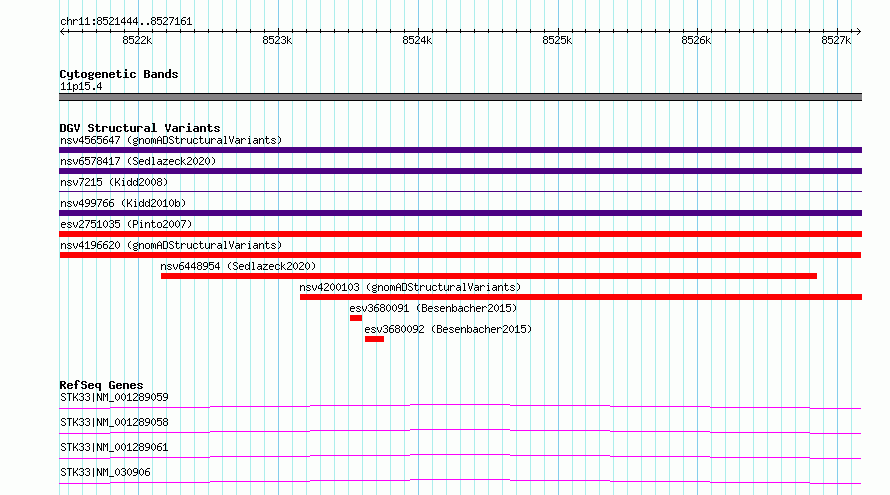Click the chr11:8521444..8527161 coordinate label

click(x=126, y=22)
